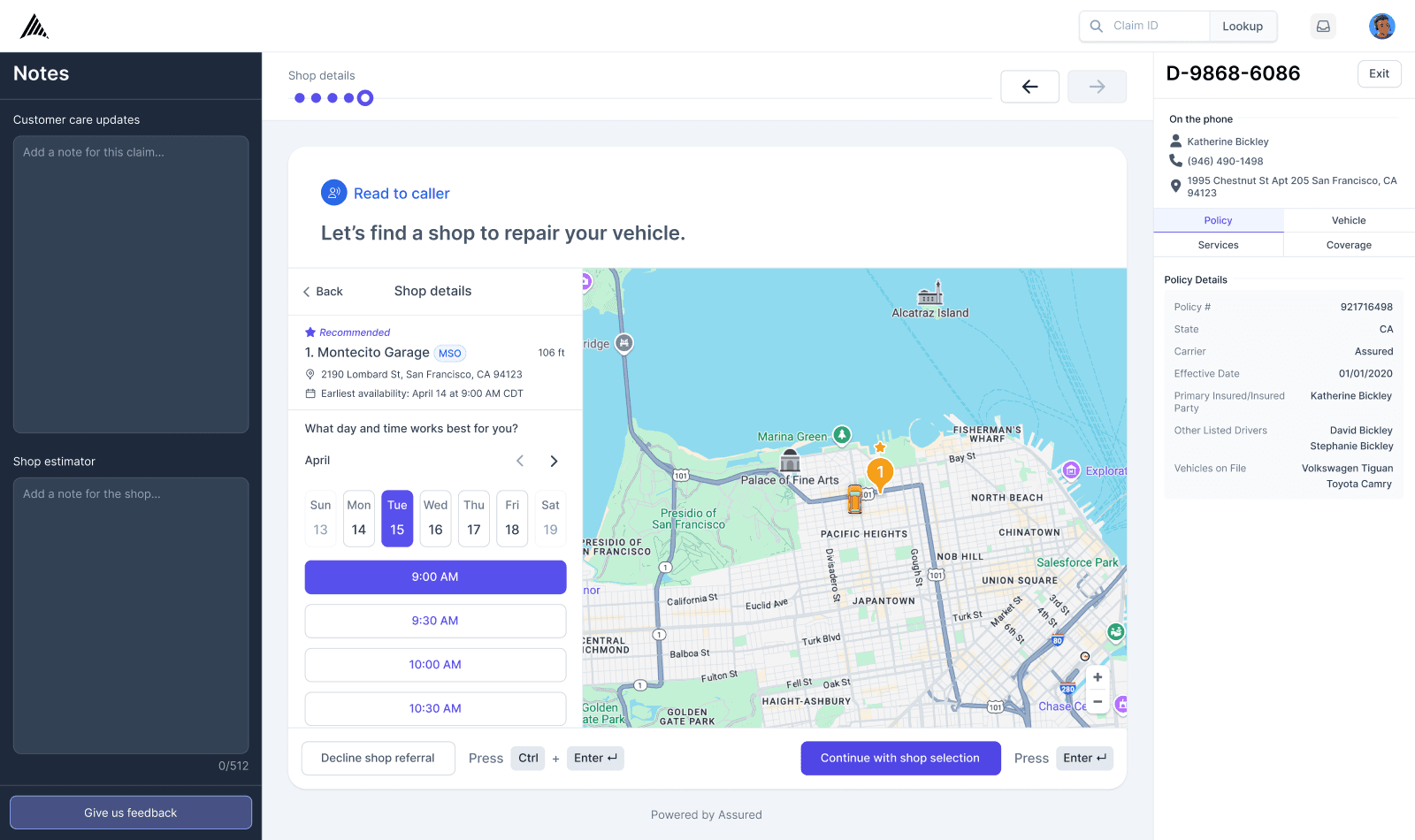Click the previous-week chevron beside April
1415x840 pixels.
pyautogui.click(x=520, y=461)
